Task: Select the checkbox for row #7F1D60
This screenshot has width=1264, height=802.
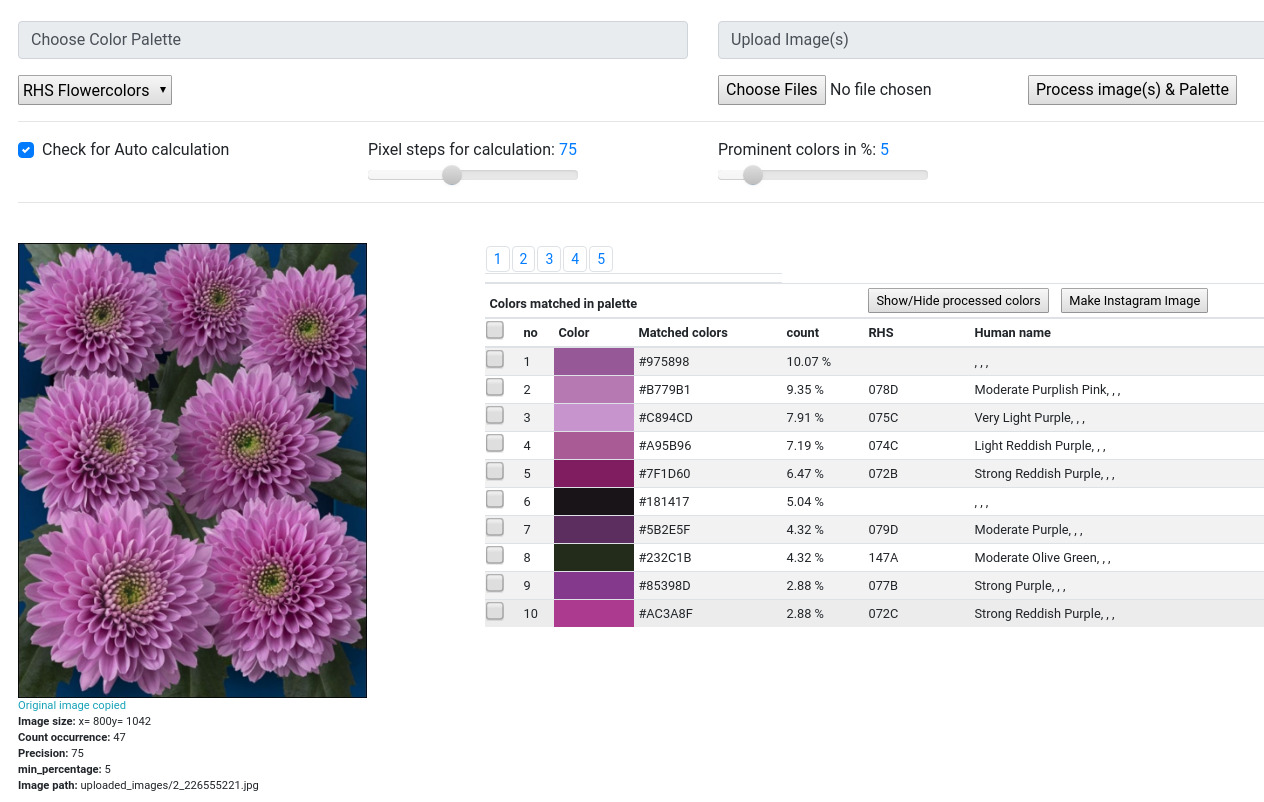Action: tap(495, 471)
